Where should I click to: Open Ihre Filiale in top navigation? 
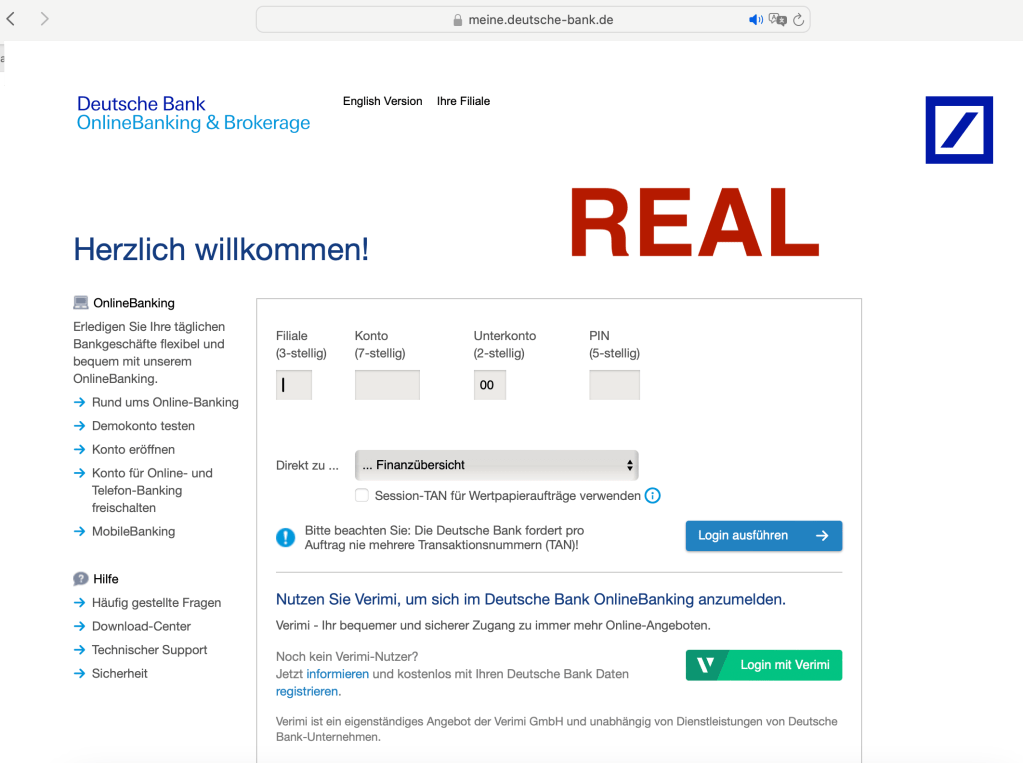tap(463, 101)
